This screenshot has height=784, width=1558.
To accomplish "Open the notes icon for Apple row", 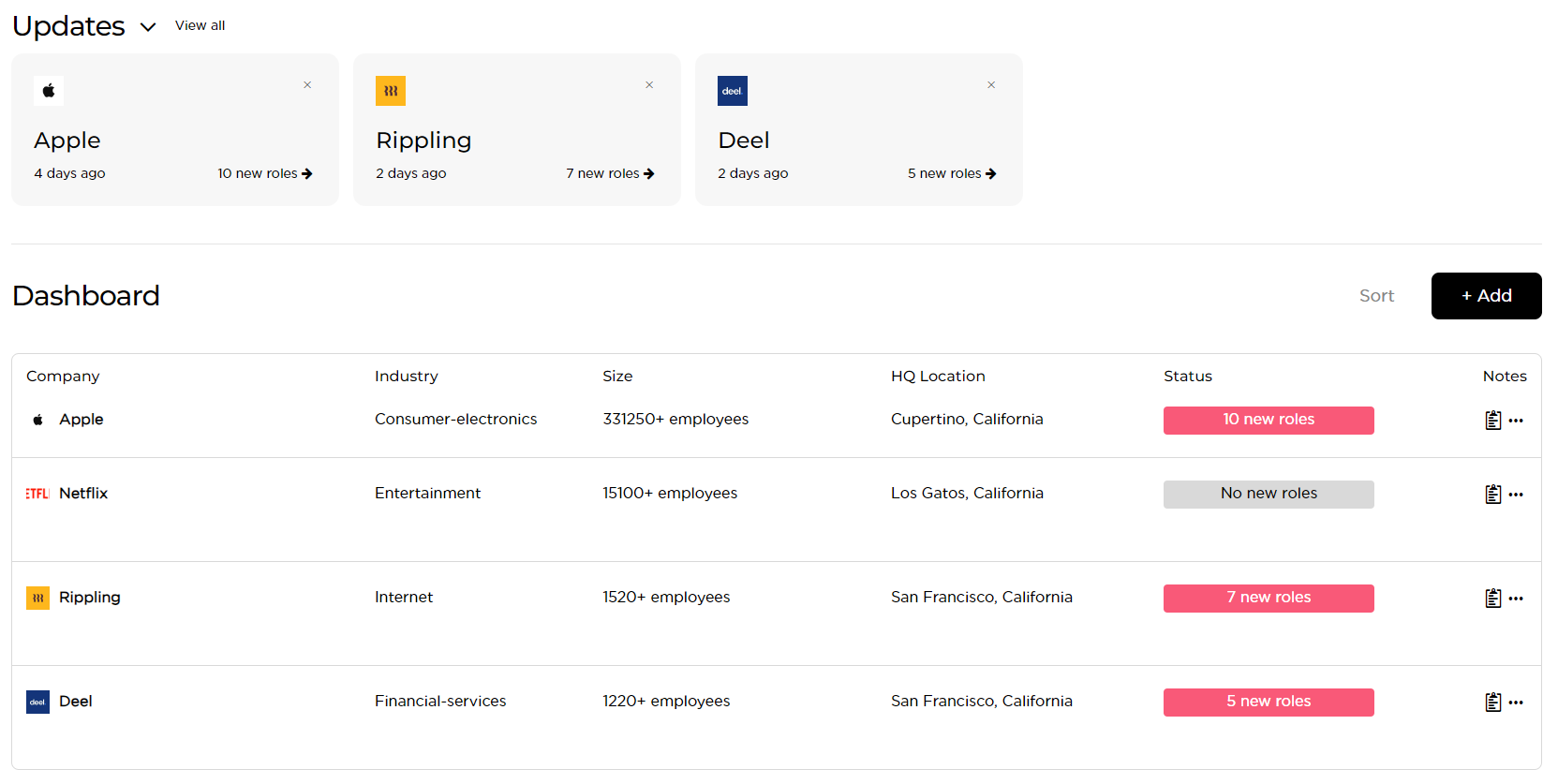I will point(1493,421).
